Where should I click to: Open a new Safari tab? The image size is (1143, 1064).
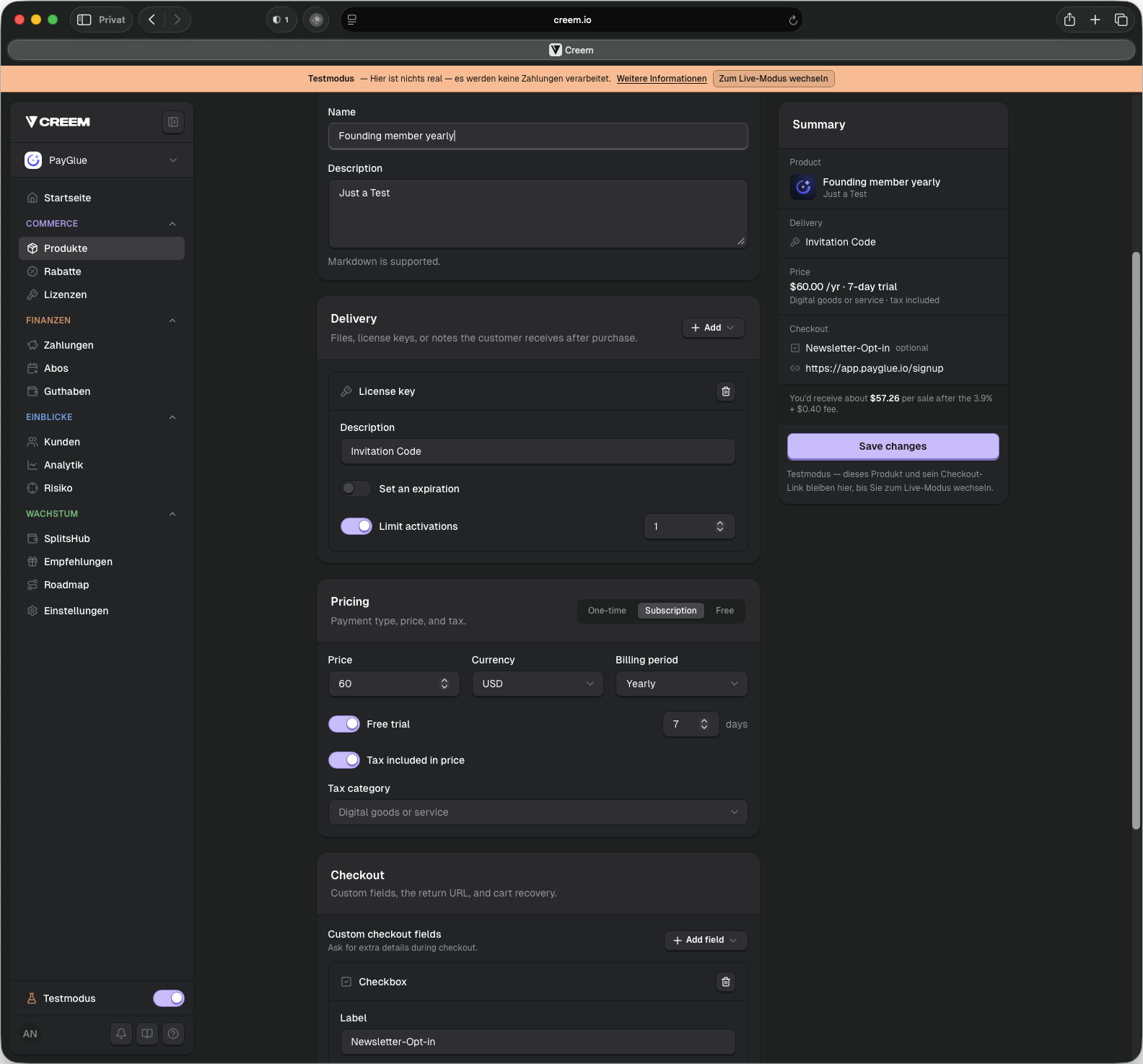click(1095, 20)
